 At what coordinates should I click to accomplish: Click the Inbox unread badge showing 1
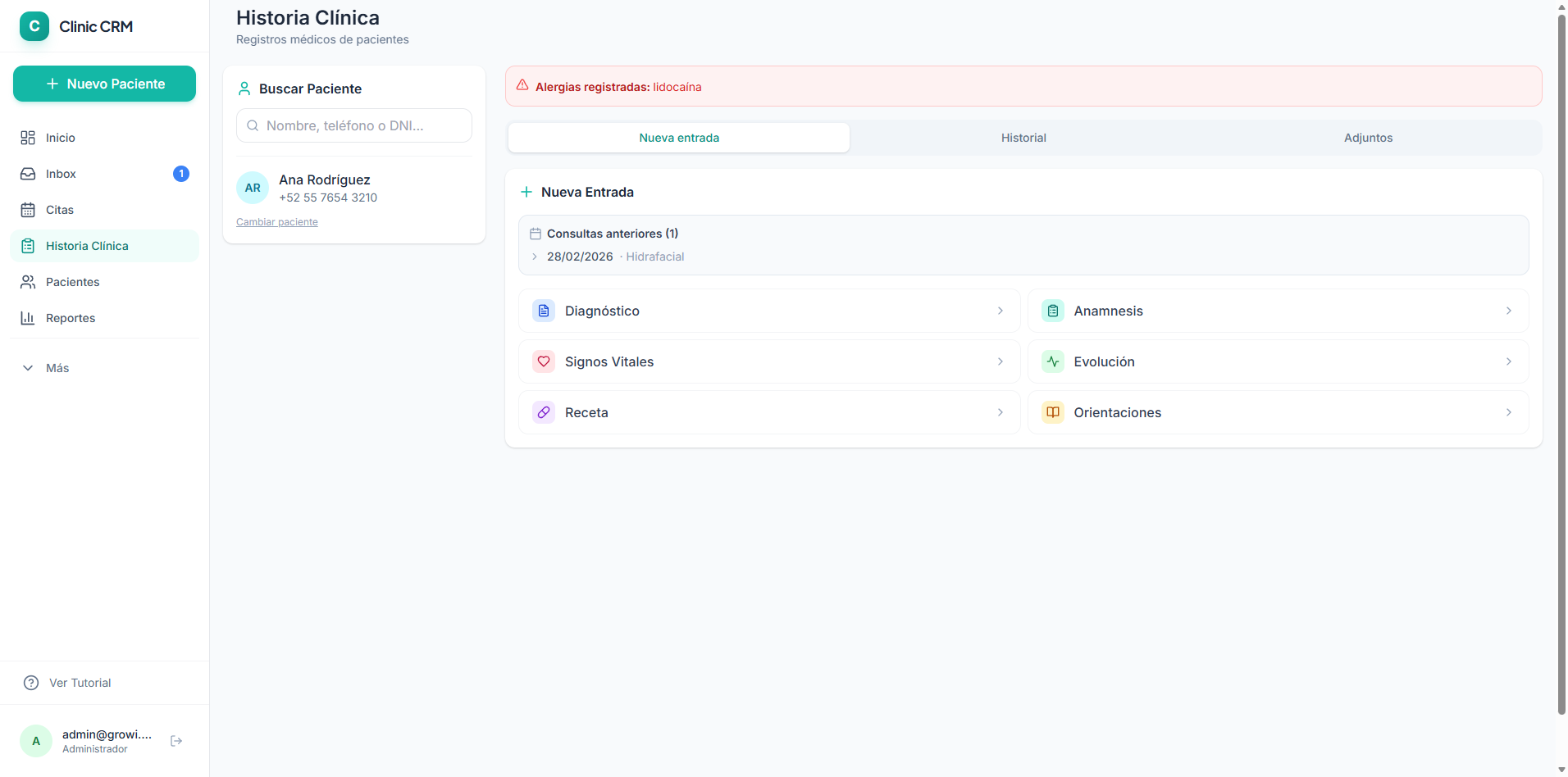(181, 174)
